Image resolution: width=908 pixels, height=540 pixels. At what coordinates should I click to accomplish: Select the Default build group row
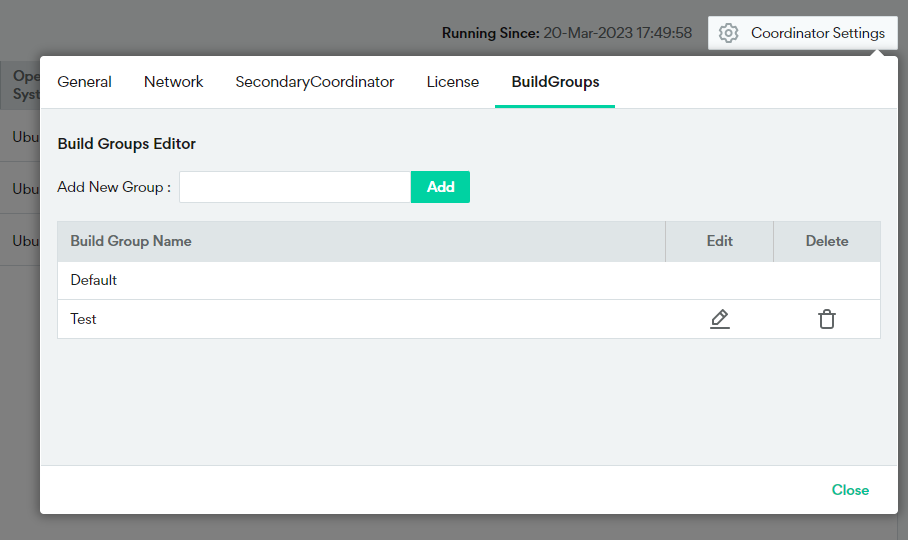pyautogui.click(x=94, y=280)
